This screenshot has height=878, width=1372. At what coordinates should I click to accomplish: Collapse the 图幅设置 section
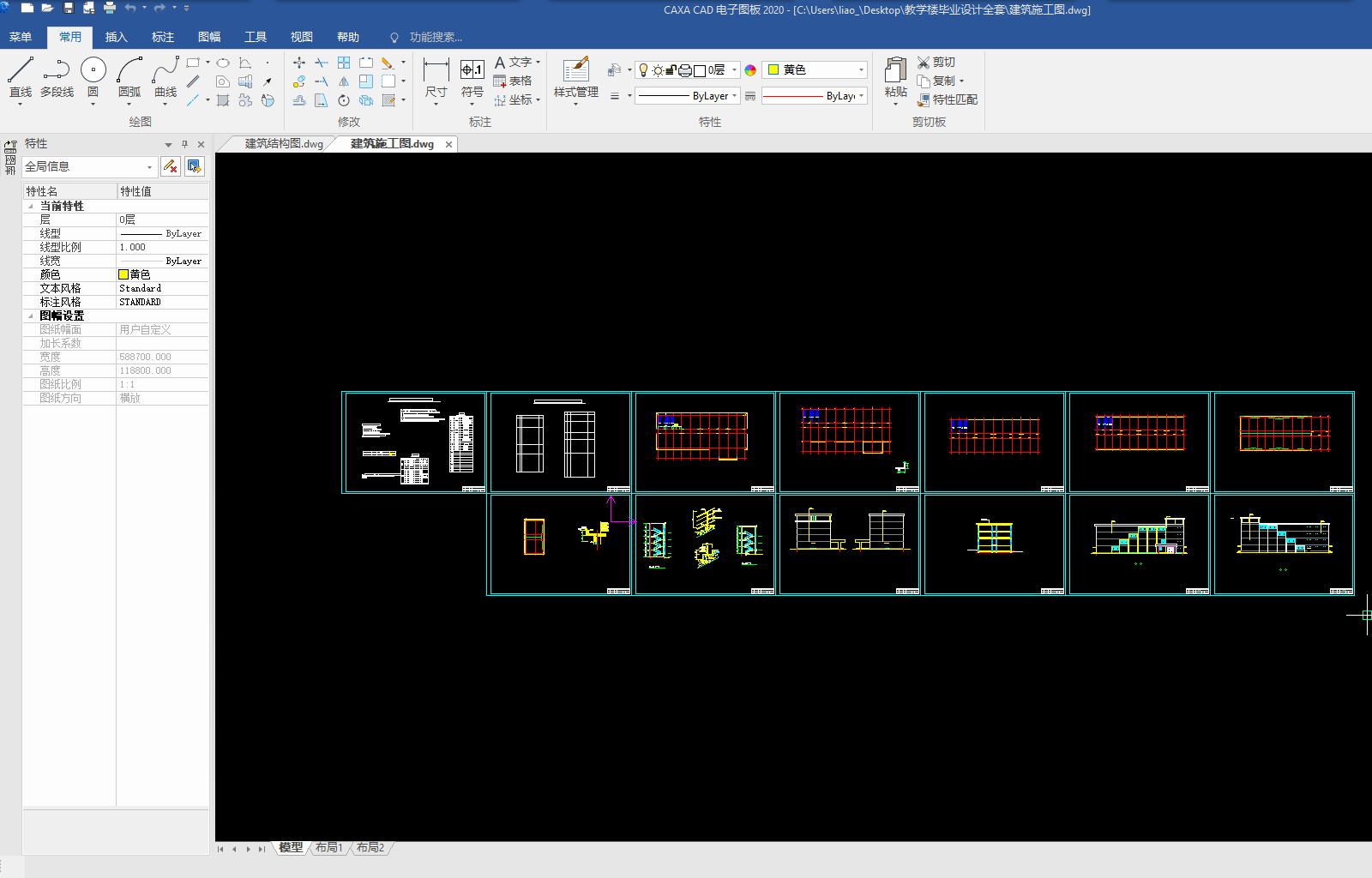pos(31,316)
